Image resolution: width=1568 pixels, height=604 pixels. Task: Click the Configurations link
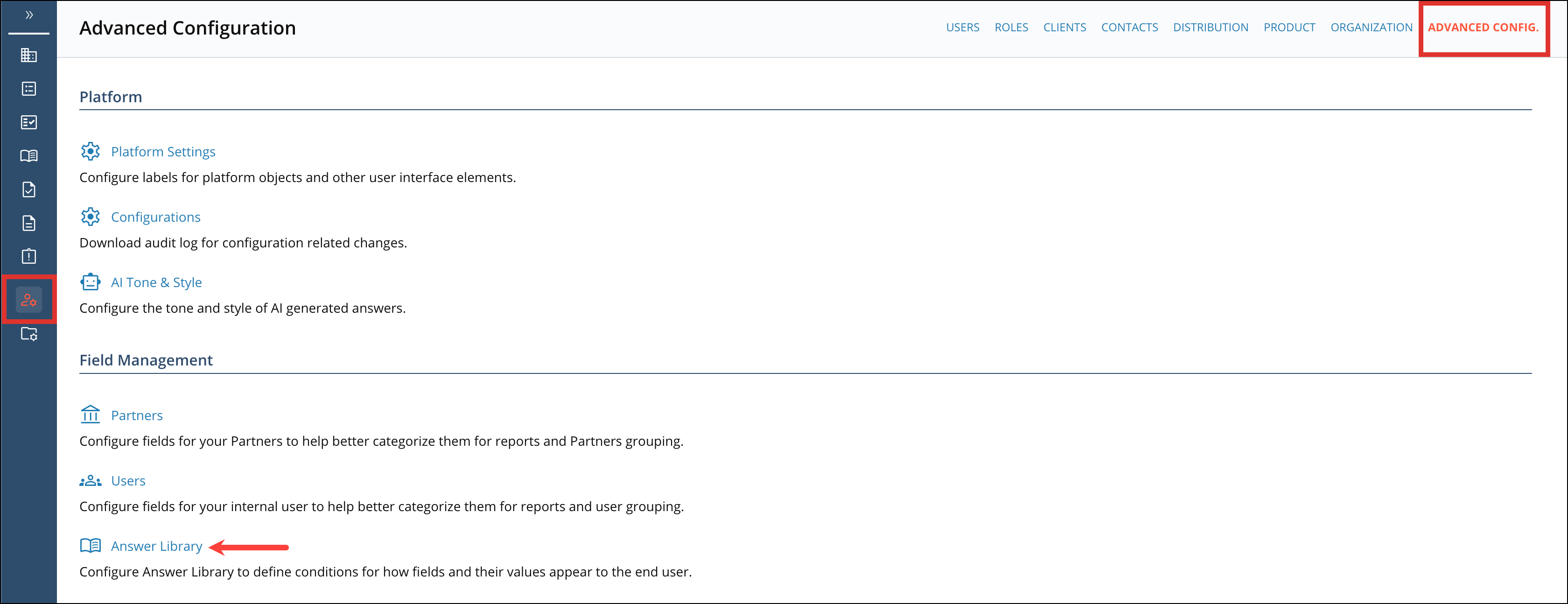coord(155,216)
